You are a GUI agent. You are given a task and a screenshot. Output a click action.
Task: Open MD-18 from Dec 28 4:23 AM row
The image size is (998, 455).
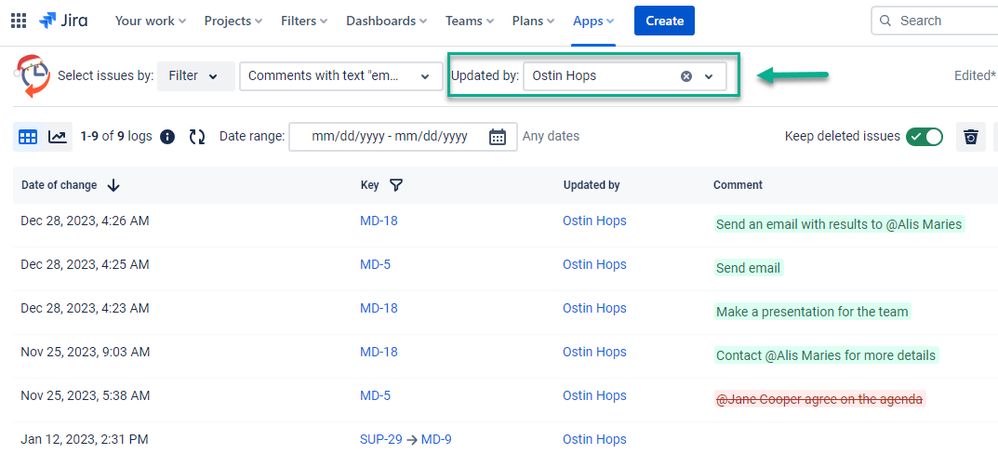[x=379, y=308]
